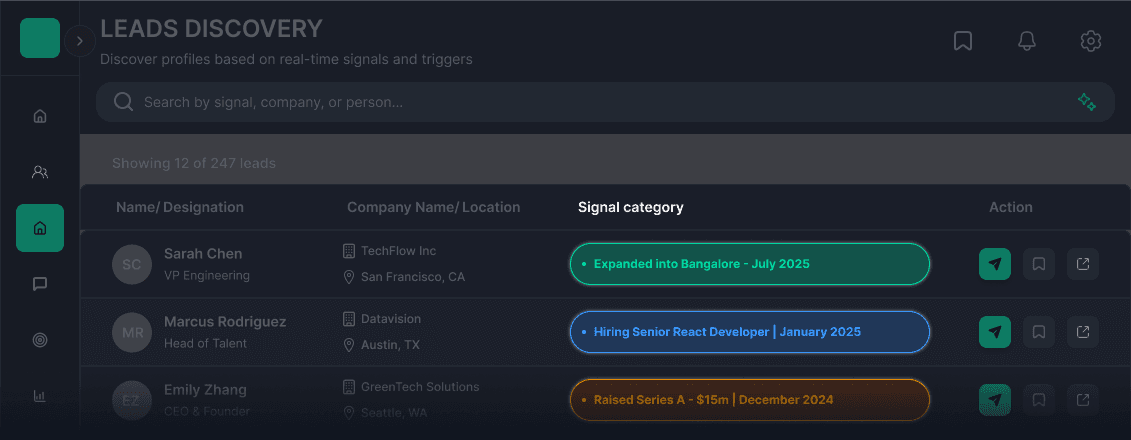Send message to Marcus Rodriguez
Viewport: 1131px width, 440px height.
(994, 331)
